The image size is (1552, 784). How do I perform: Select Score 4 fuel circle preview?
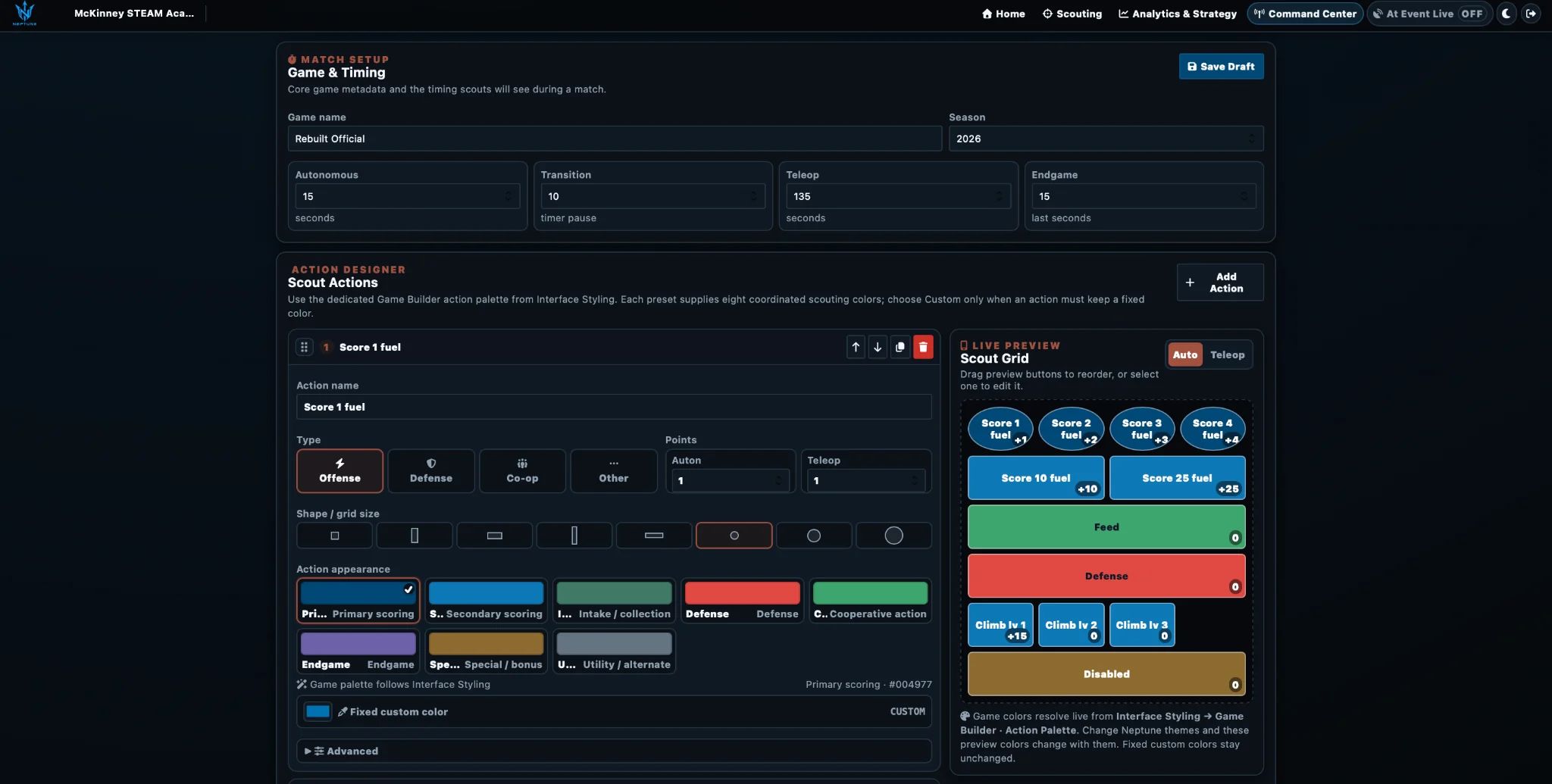pos(1212,429)
